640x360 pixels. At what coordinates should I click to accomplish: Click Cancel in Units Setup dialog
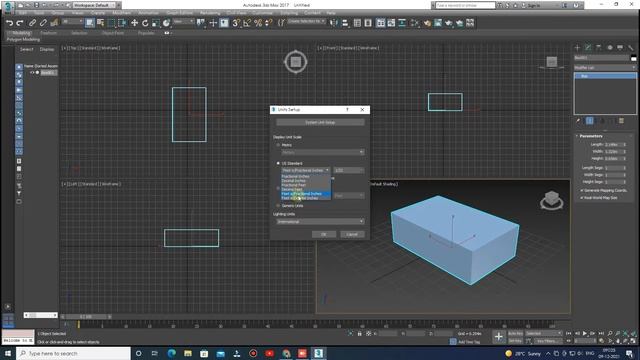point(352,234)
